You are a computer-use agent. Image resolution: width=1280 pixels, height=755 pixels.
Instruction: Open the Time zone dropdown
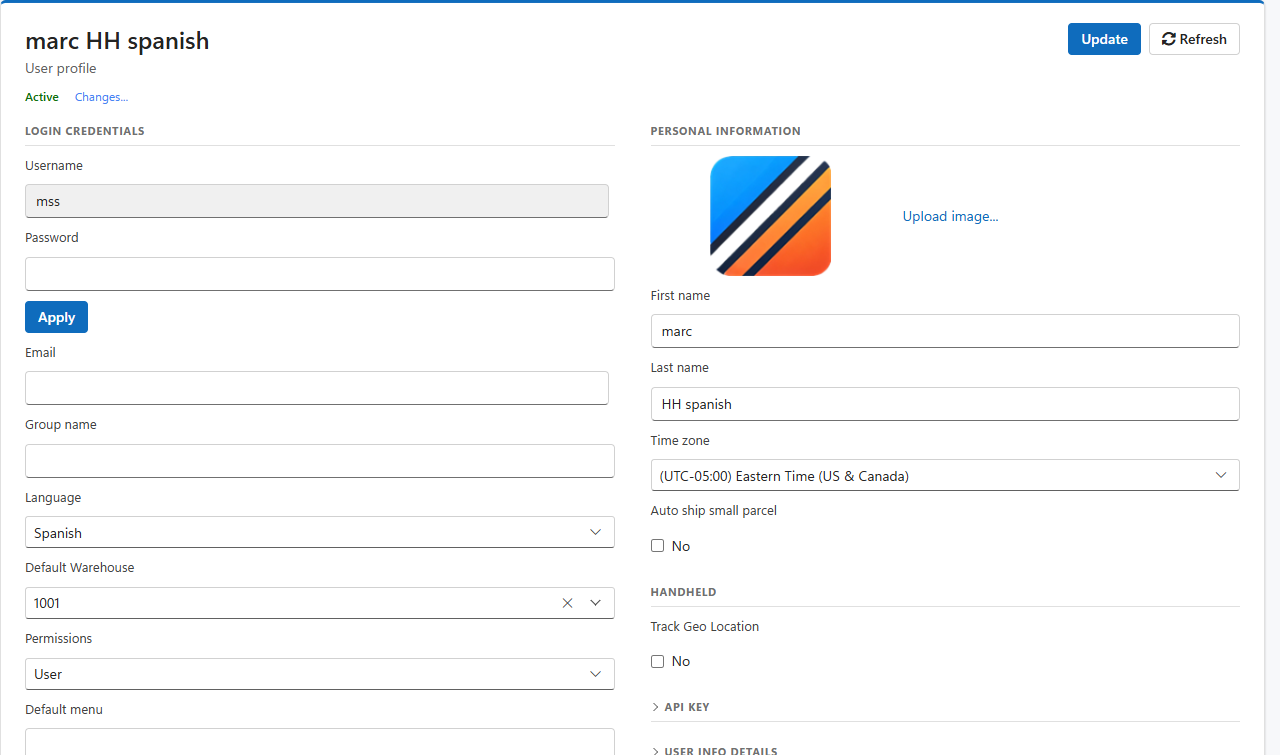pyautogui.click(x=945, y=475)
